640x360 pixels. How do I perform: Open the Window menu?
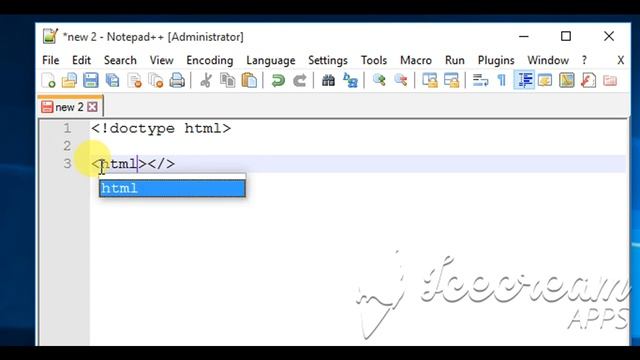tap(548, 60)
